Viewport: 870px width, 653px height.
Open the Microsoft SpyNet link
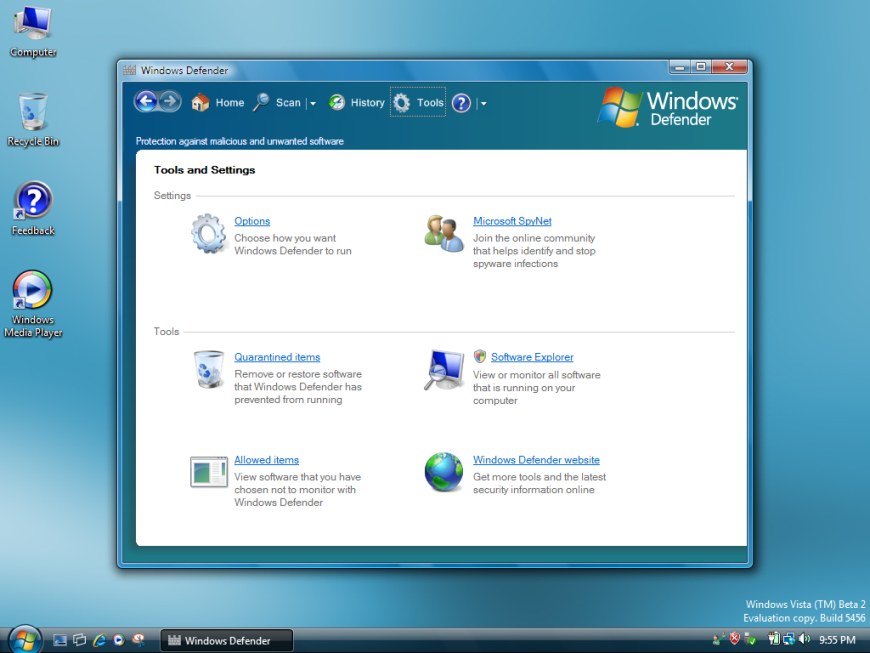(512, 221)
